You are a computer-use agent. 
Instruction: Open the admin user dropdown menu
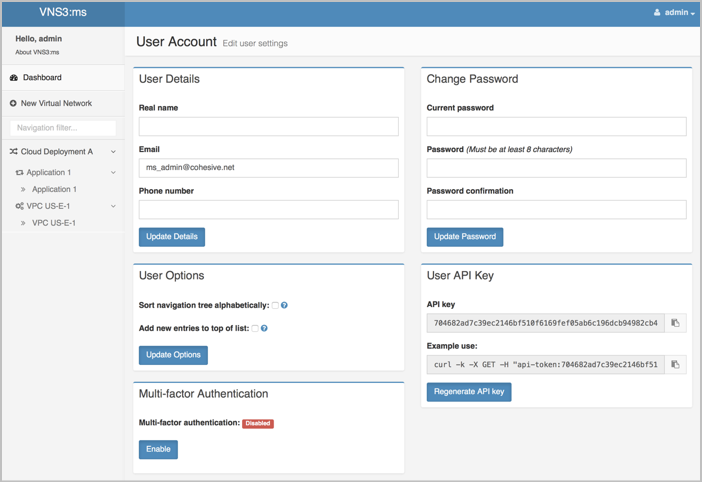pos(674,13)
